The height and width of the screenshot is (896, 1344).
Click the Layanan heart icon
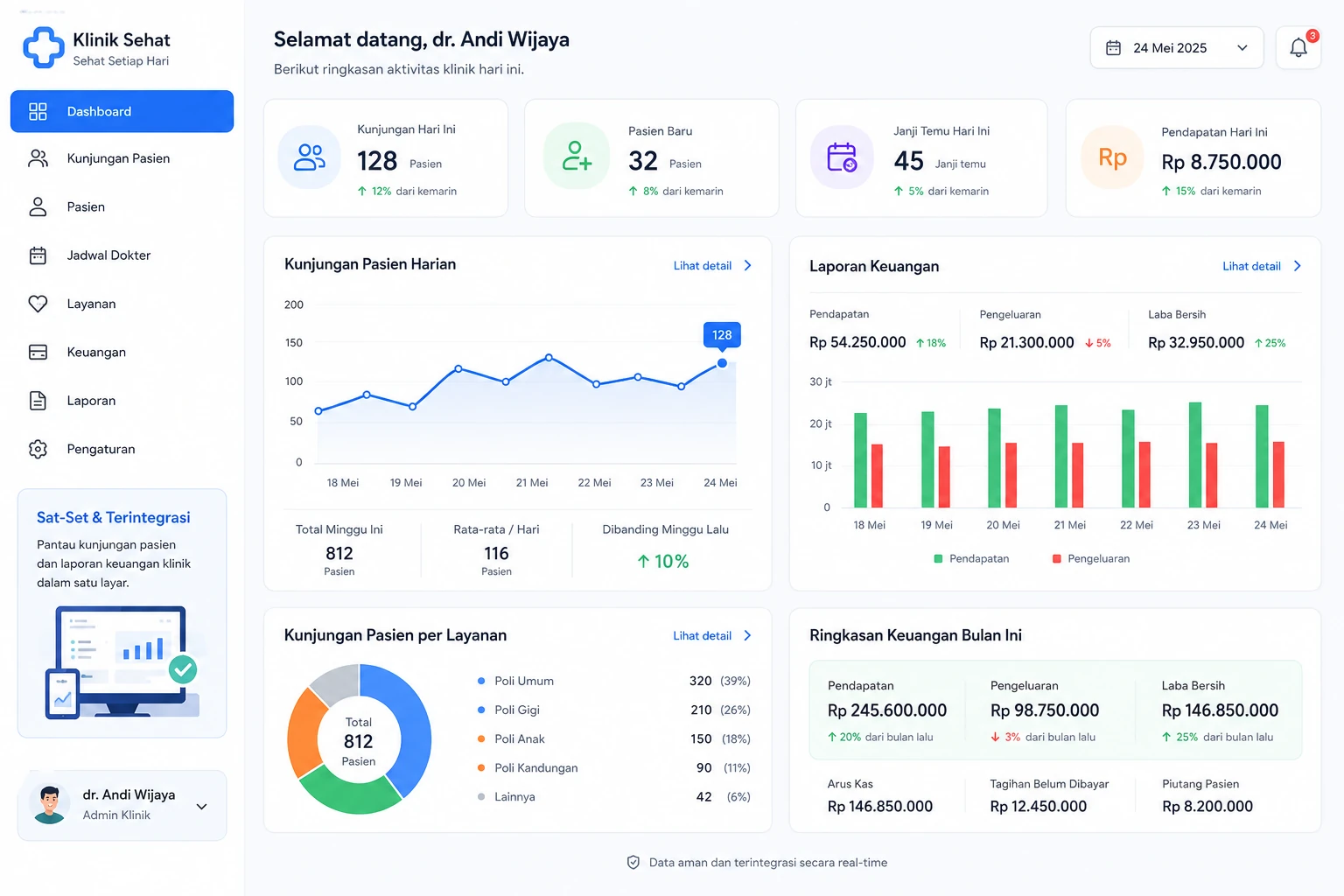click(38, 304)
